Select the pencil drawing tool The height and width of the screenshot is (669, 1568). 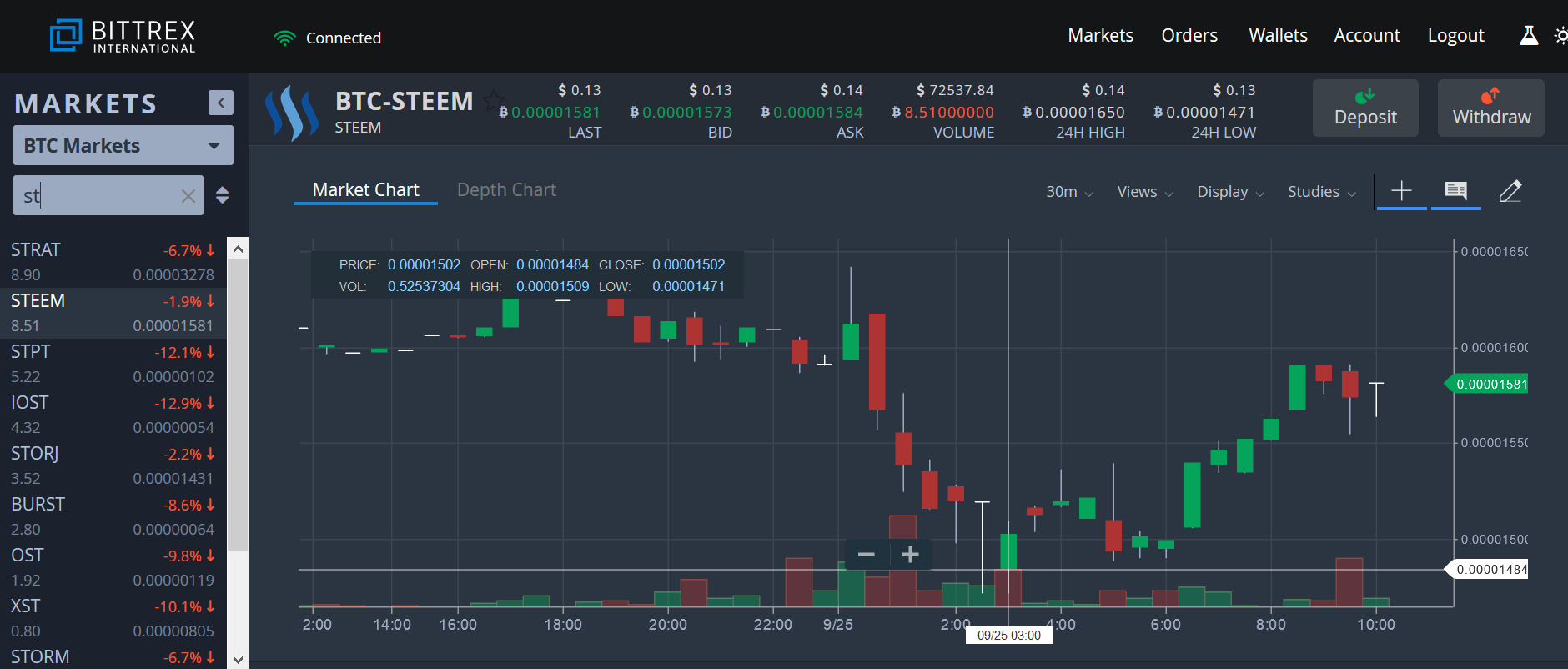[1510, 191]
